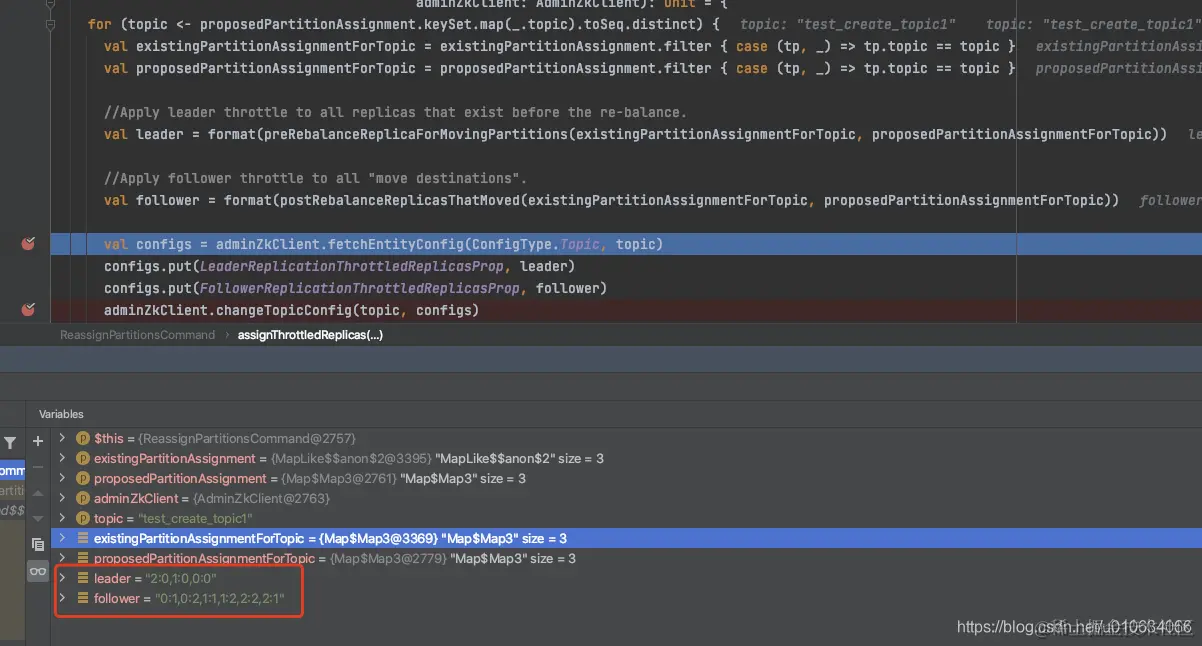Open the Variables tab
This screenshot has width=1202, height=646.
61,414
